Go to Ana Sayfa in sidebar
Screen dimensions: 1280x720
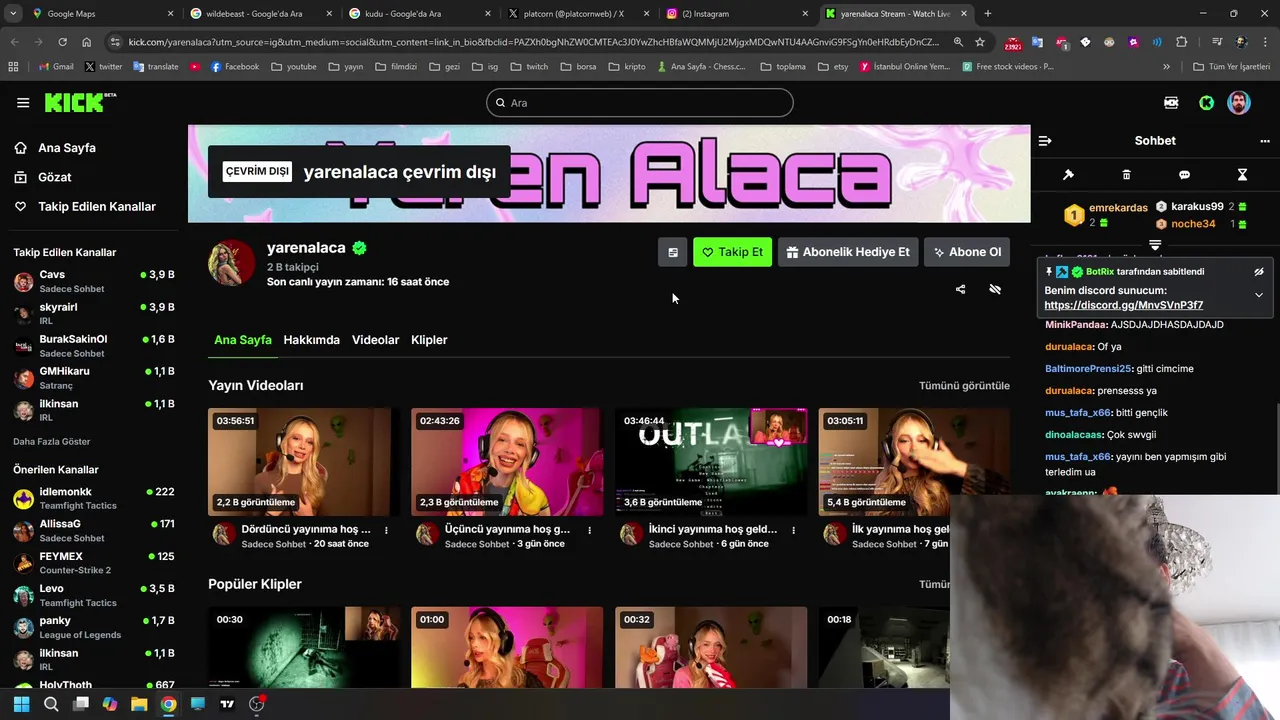coord(67,148)
